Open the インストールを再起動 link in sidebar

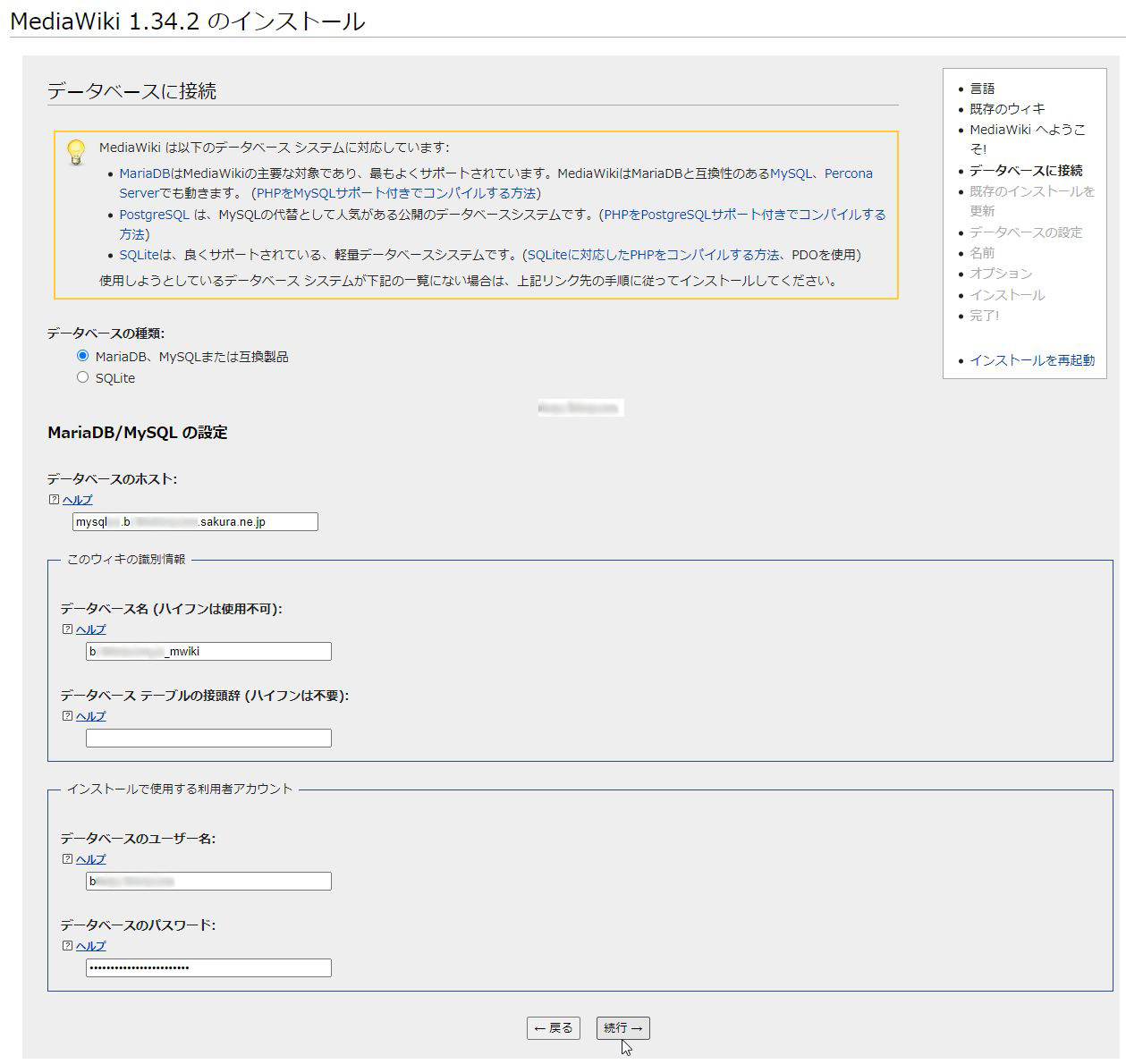1031,360
